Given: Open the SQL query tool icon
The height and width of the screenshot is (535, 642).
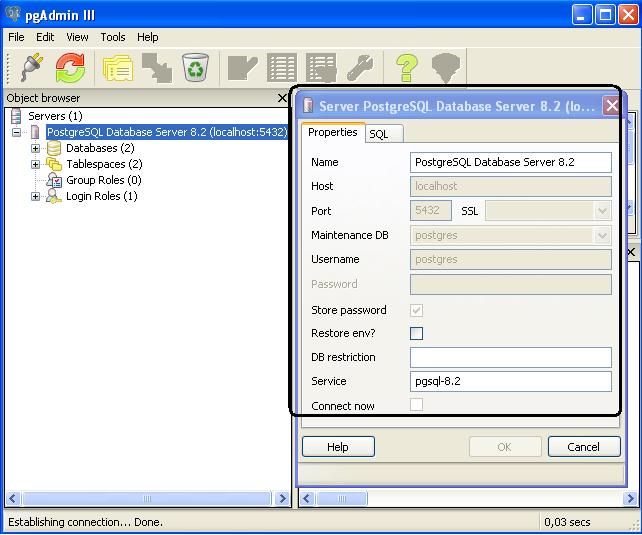Looking at the screenshot, I should (x=242, y=68).
